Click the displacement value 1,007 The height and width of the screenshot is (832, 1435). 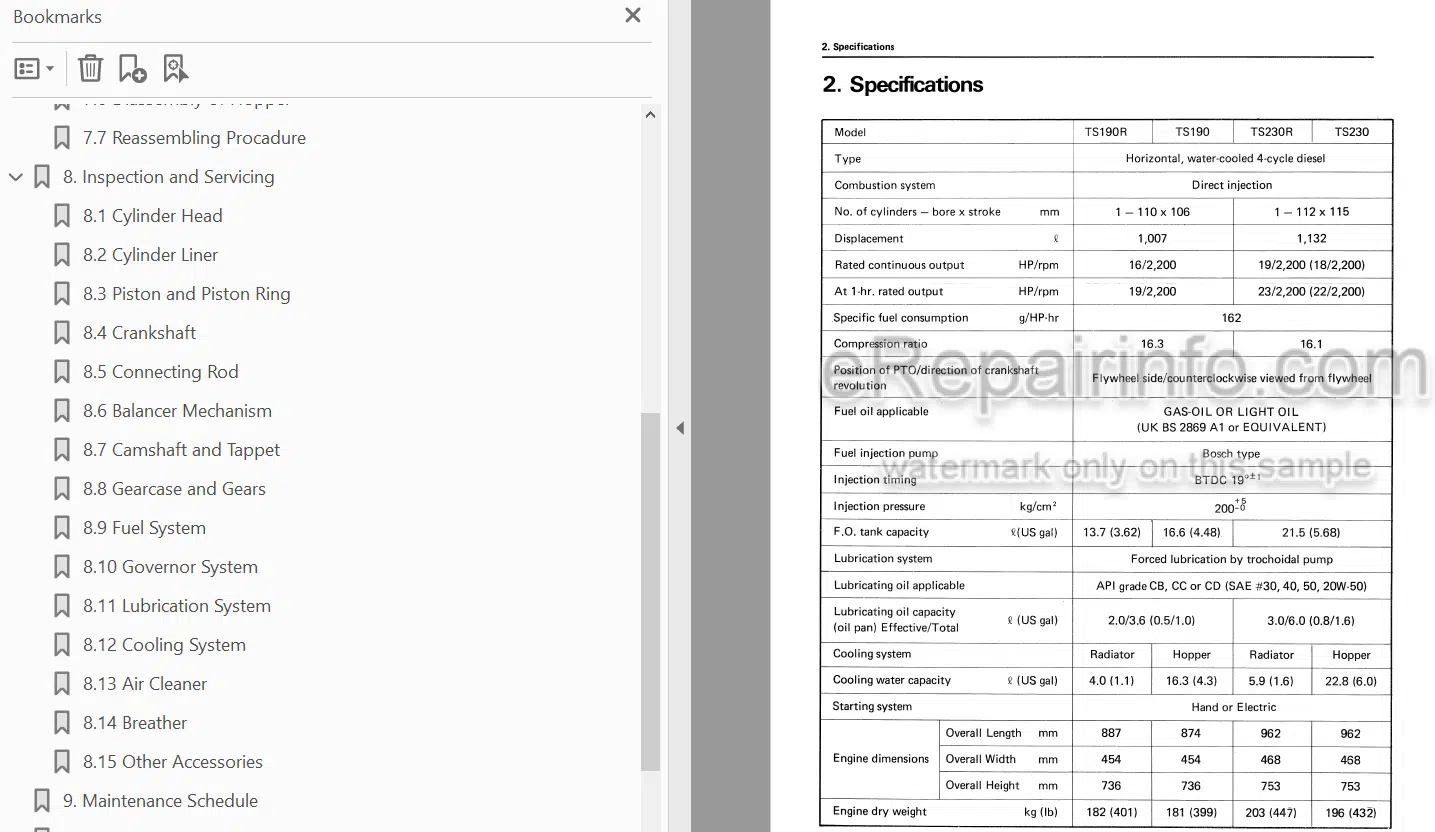coord(1152,239)
